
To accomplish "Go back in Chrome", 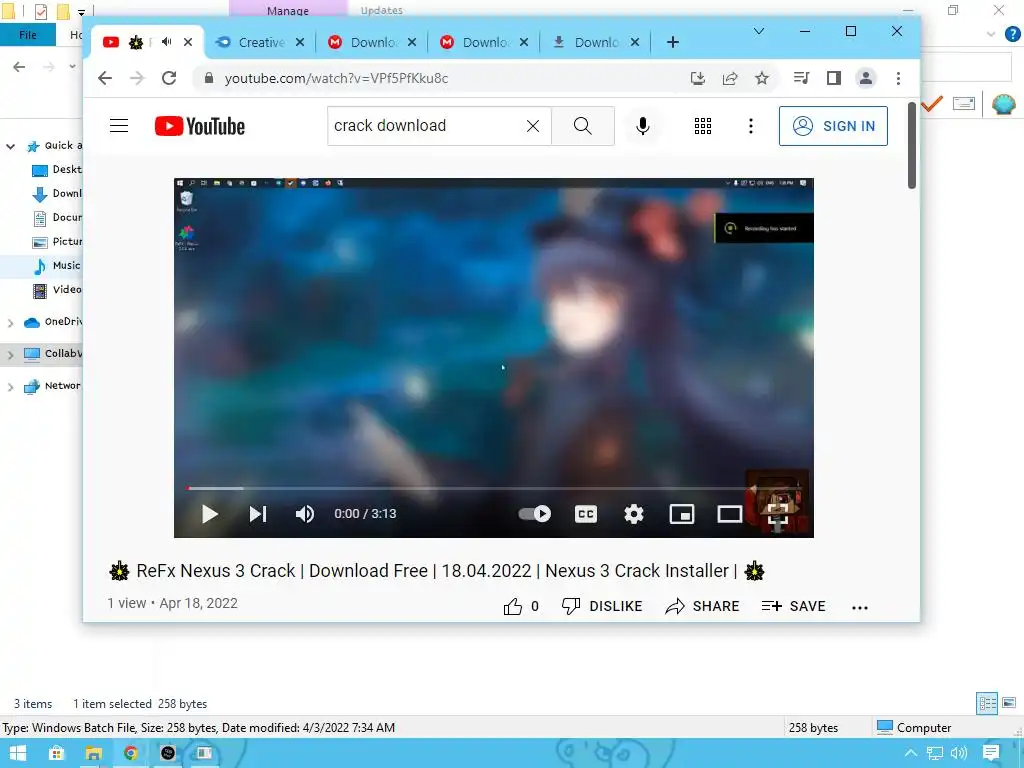I will pos(104,78).
